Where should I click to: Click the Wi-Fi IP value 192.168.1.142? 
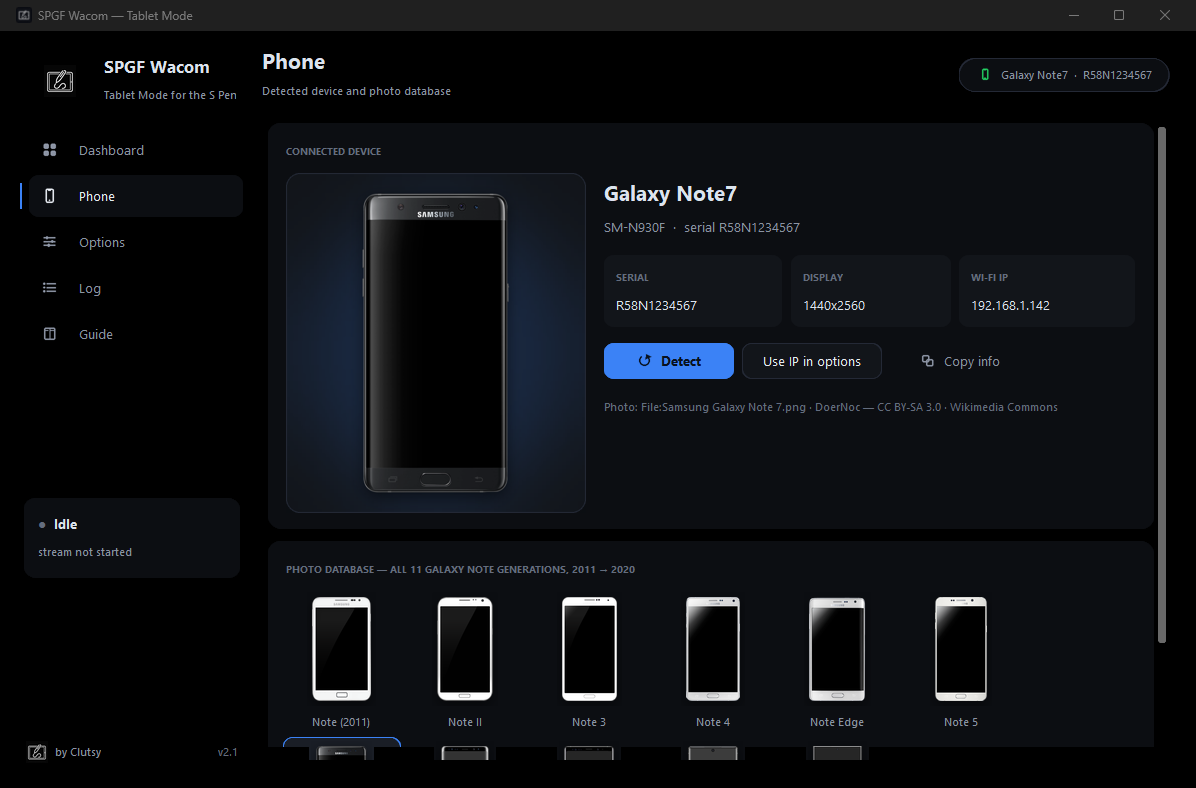(1010, 305)
